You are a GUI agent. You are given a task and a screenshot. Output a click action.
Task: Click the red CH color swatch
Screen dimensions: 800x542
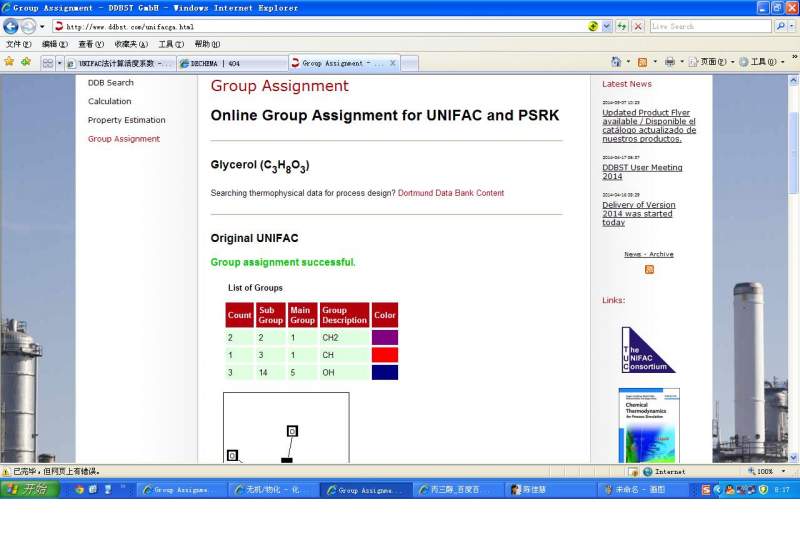(x=385, y=355)
